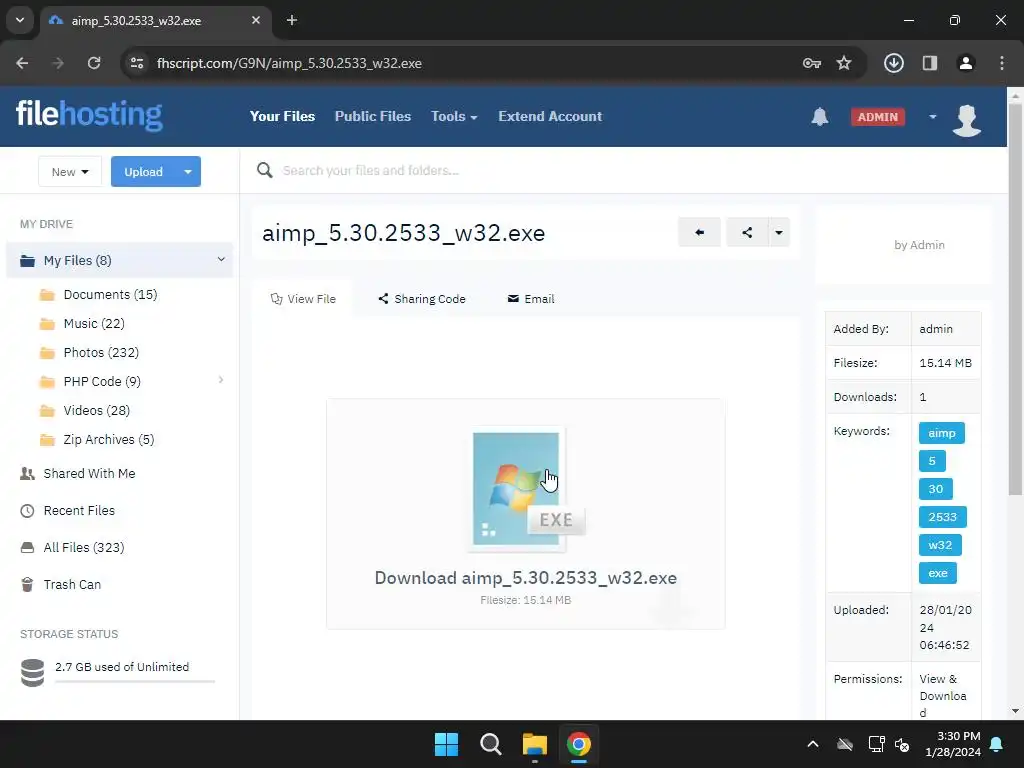Open the Upload dropdown arrow

tap(188, 172)
